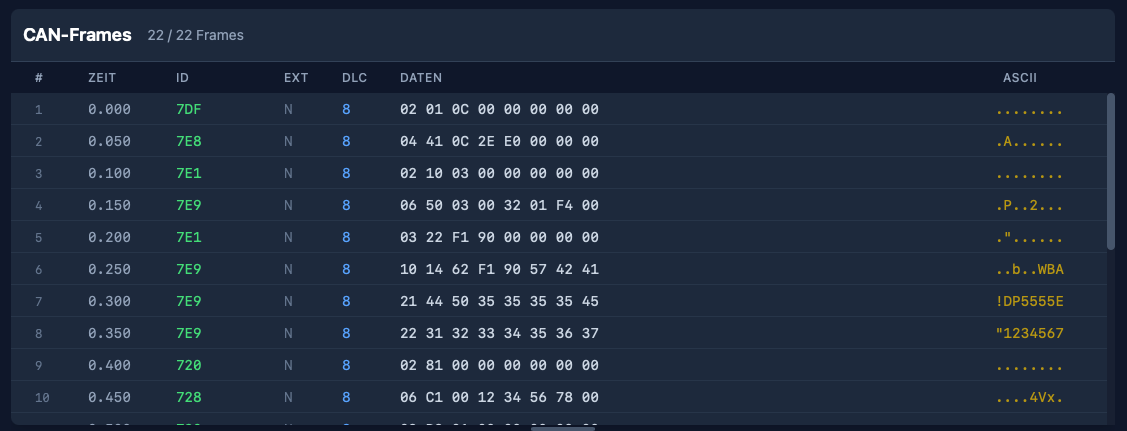This screenshot has width=1127, height=431.
Task: Click the ASCII value !DP5555E
Action: click(1029, 302)
